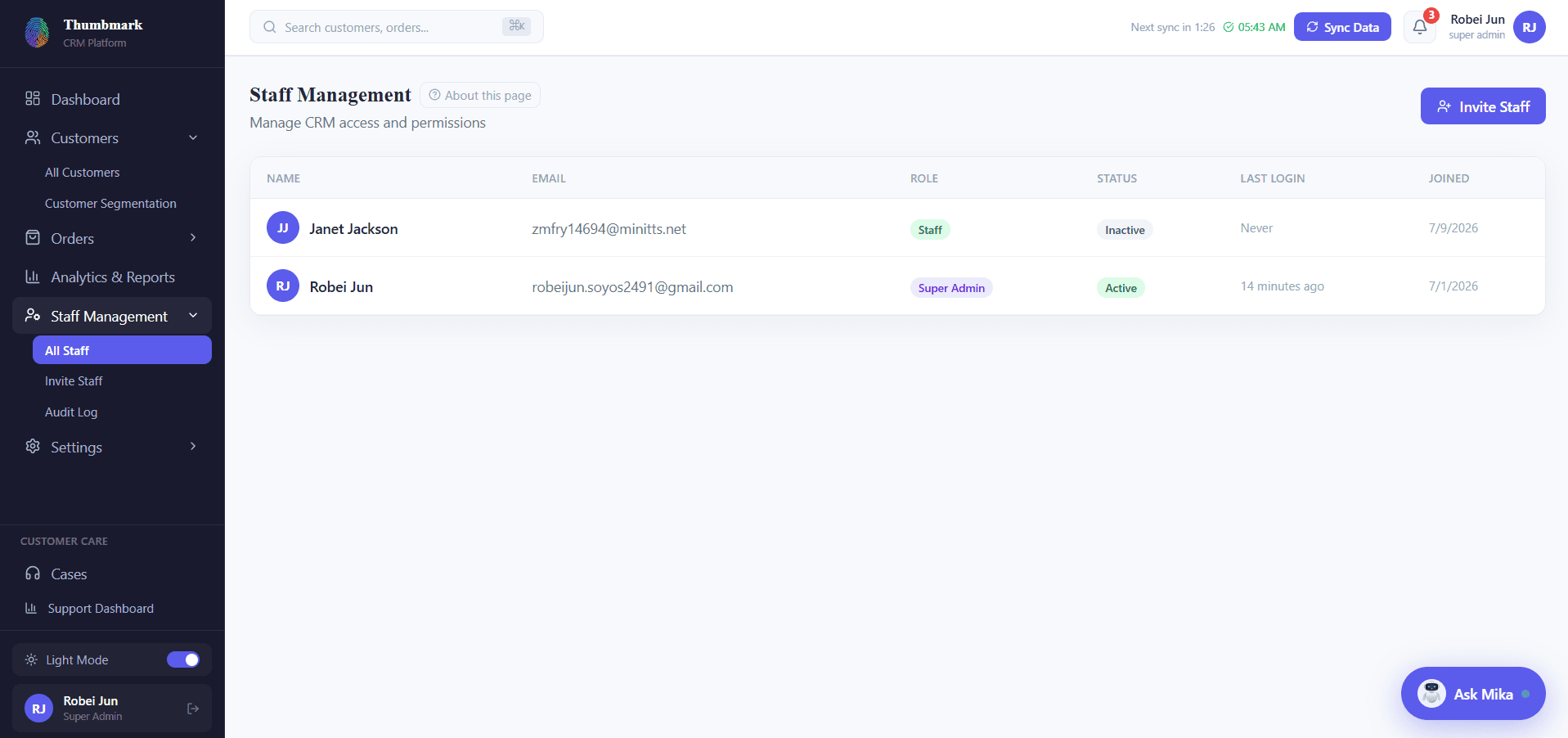Collapse the Customers menu chevron

[x=193, y=137]
